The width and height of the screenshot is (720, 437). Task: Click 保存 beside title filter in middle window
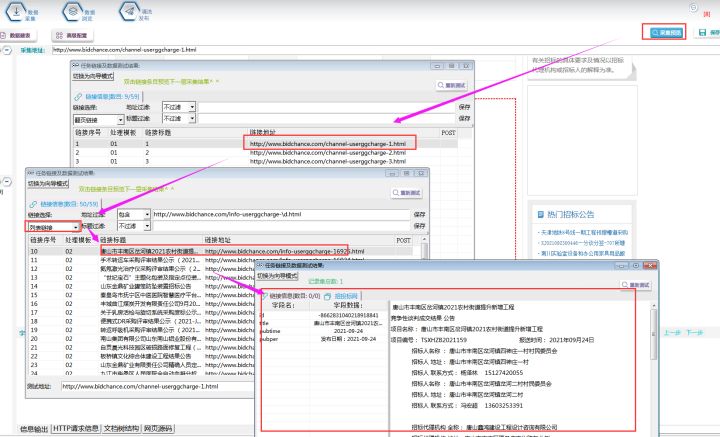(419, 226)
